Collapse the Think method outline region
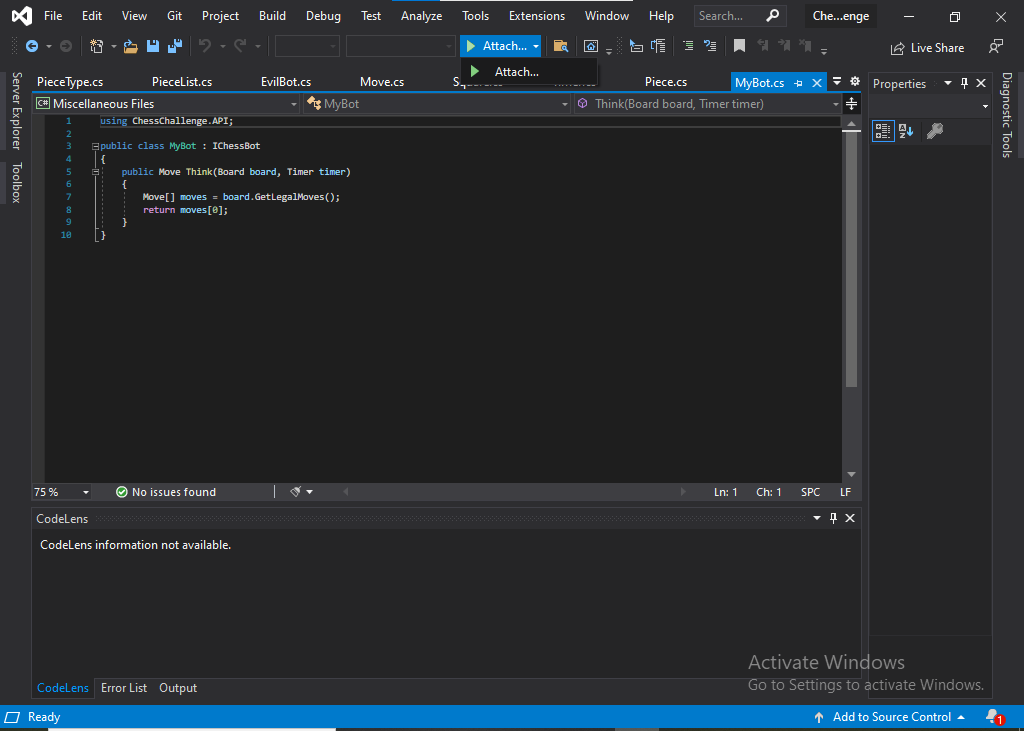 click(x=95, y=172)
